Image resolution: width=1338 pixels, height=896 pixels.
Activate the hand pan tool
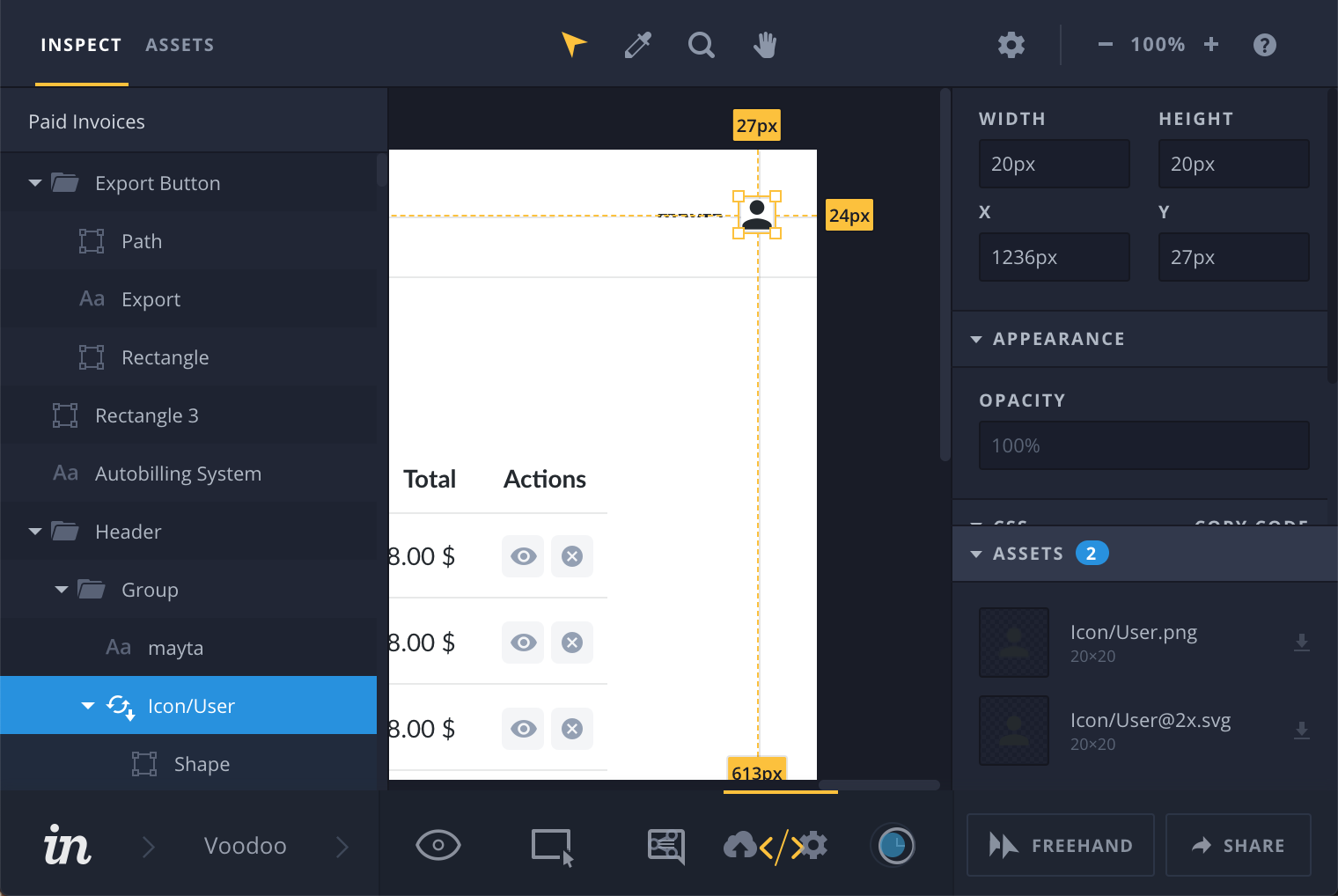tap(764, 44)
